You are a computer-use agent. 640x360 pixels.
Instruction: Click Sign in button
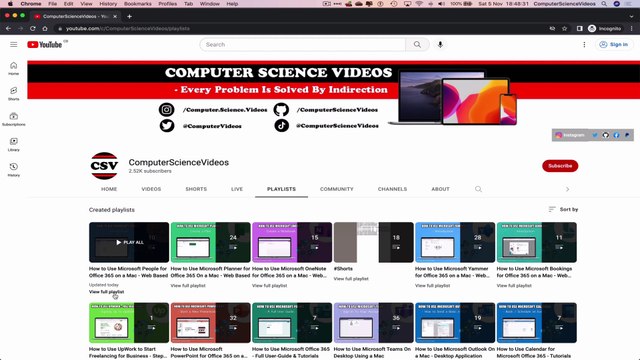pyautogui.click(x=614, y=44)
